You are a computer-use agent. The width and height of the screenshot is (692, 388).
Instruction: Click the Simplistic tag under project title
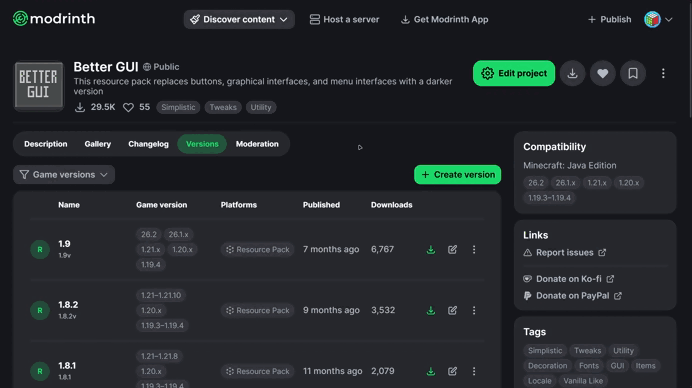pos(178,107)
